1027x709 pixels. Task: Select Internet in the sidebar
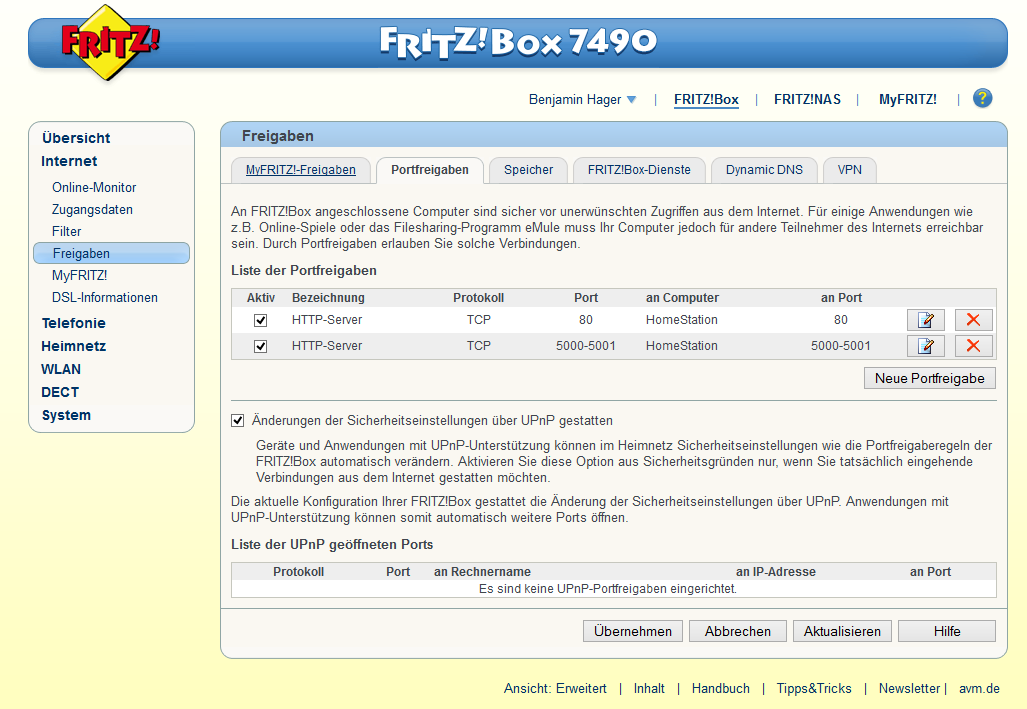point(69,161)
